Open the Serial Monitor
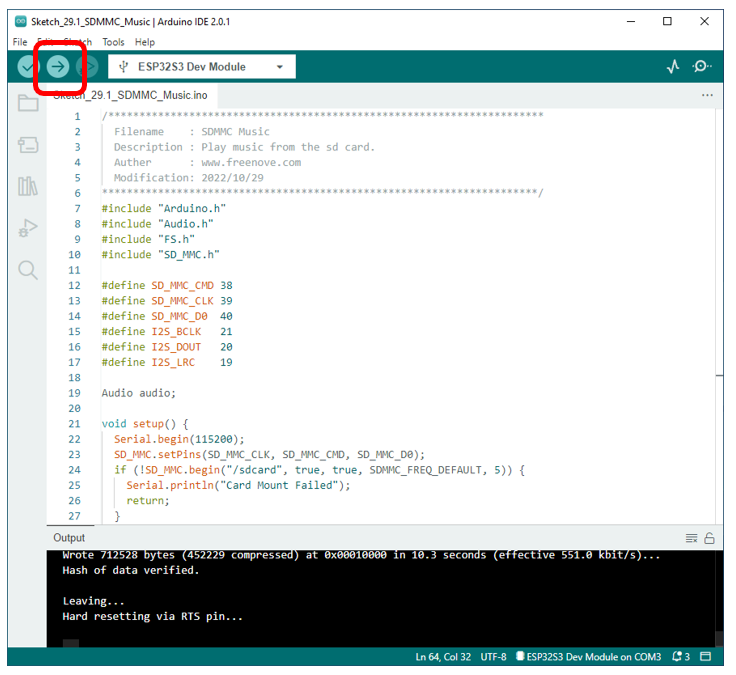The height and width of the screenshot is (675, 736). [x=701, y=66]
